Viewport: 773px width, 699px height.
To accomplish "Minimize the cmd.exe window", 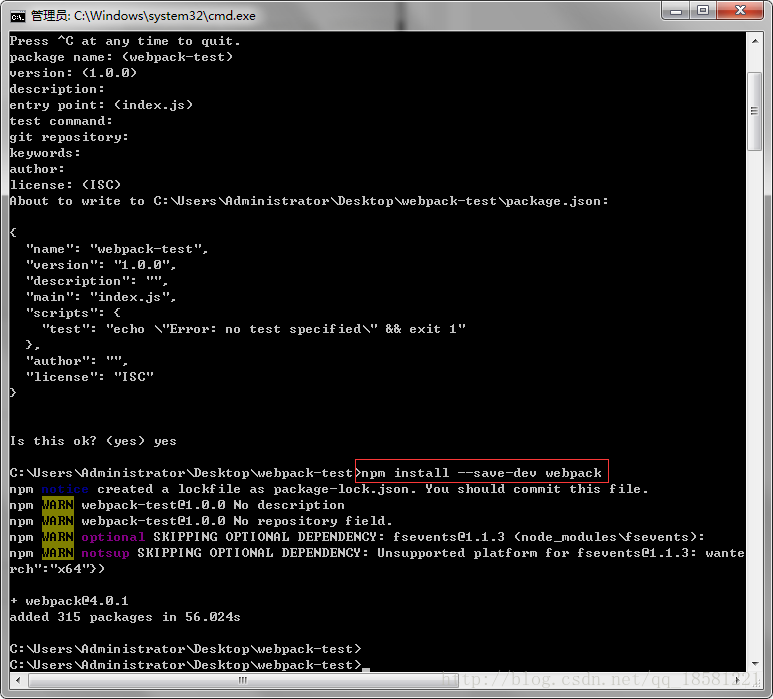I will pos(676,11).
